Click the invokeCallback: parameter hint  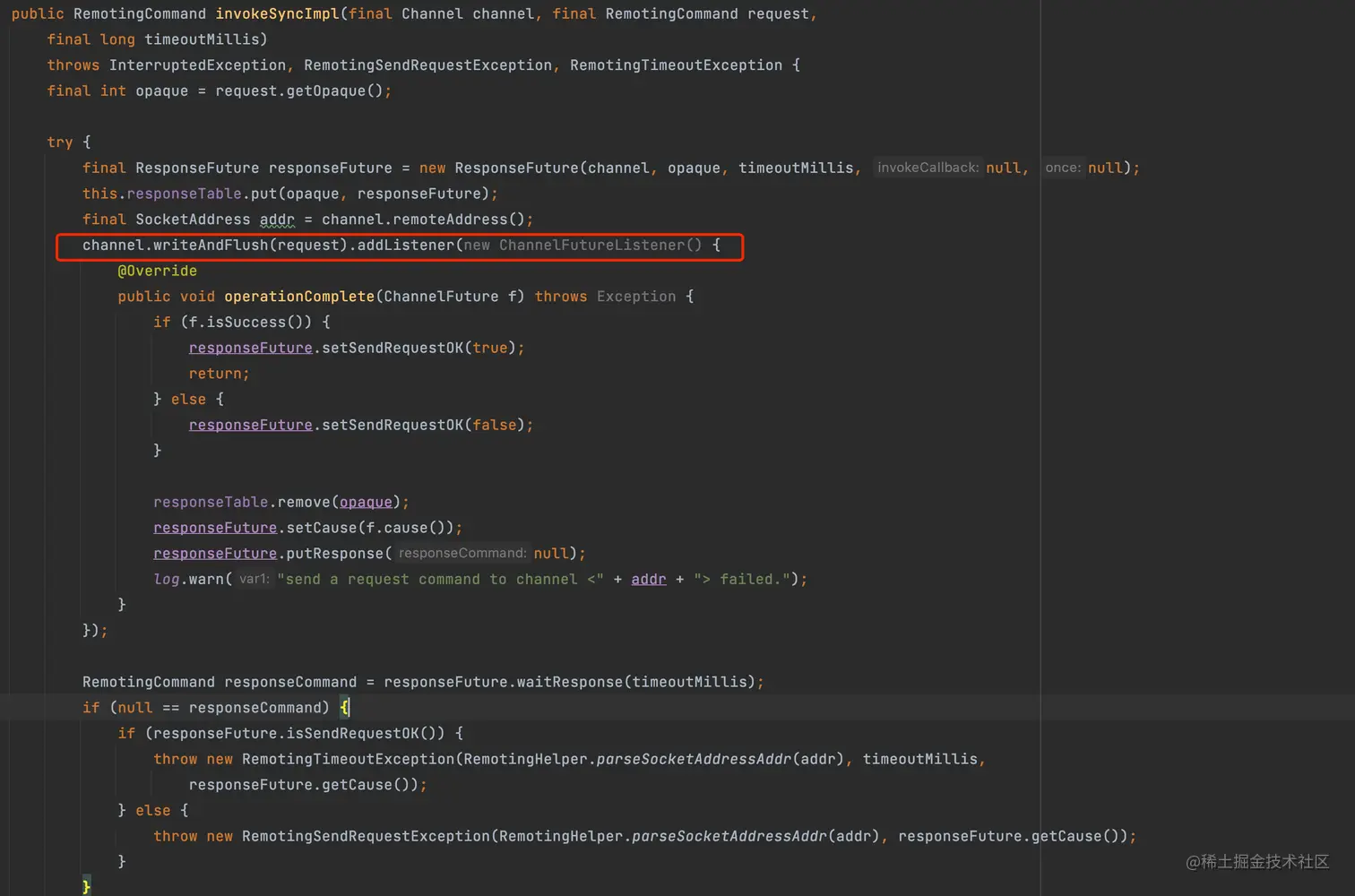point(928,168)
